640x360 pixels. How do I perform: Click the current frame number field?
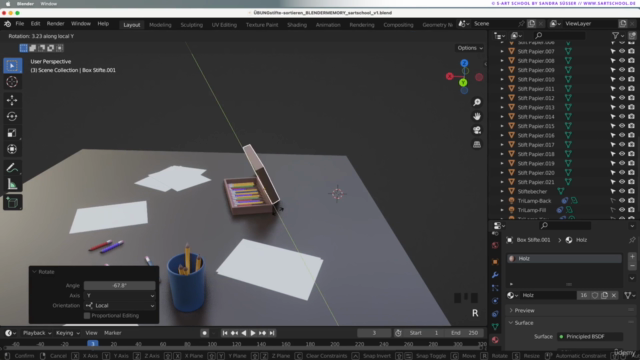point(374,333)
